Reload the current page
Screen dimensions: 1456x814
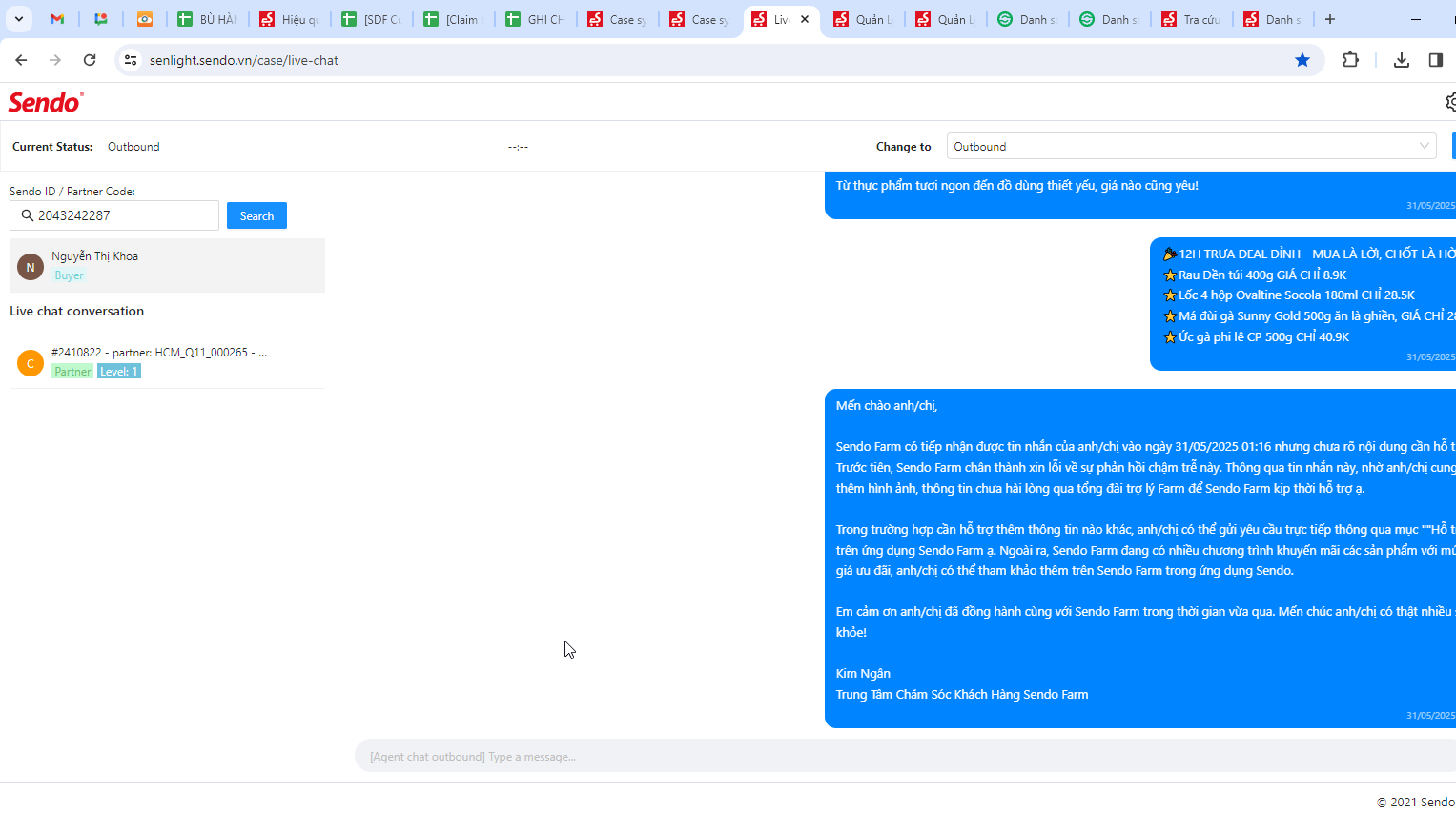point(90,60)
